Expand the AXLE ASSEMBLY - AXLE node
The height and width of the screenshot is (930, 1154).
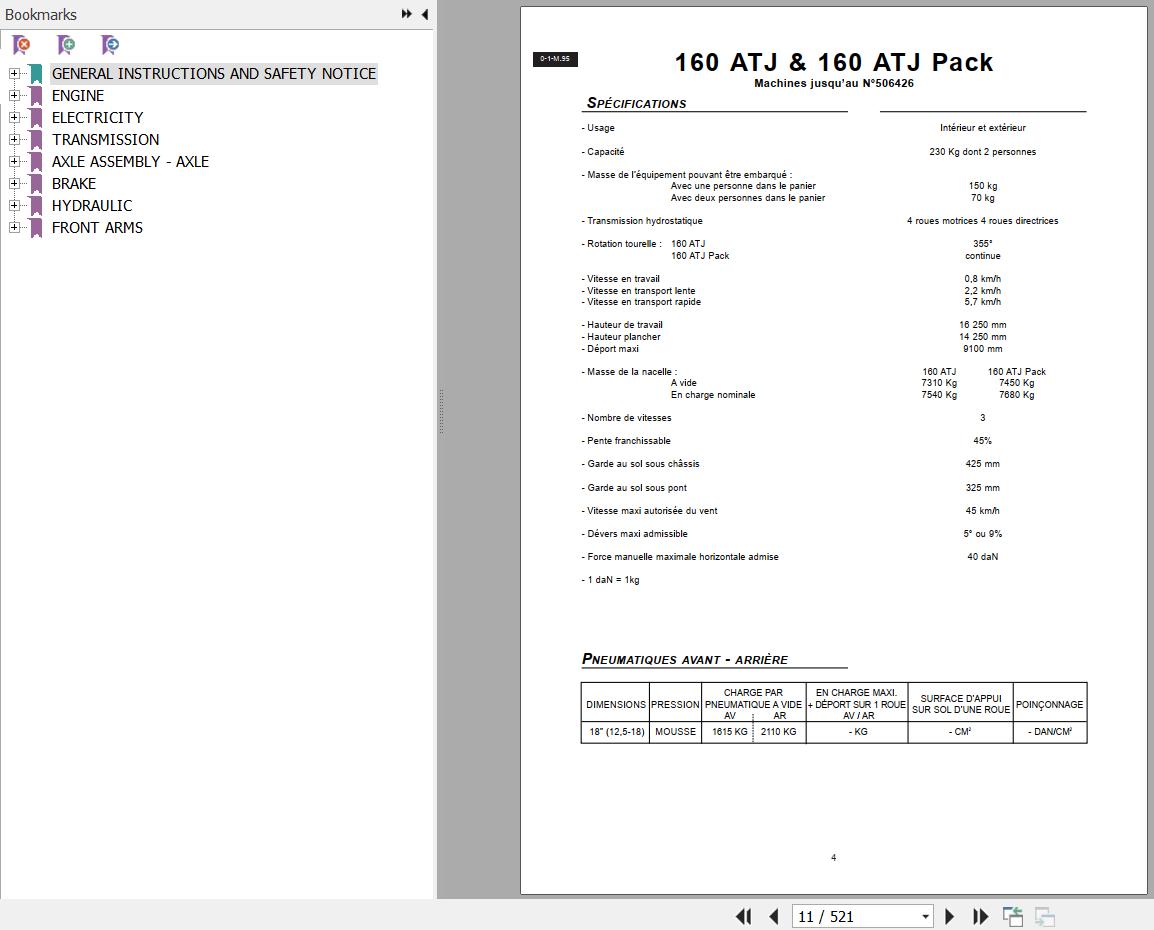tap(13, 162)
